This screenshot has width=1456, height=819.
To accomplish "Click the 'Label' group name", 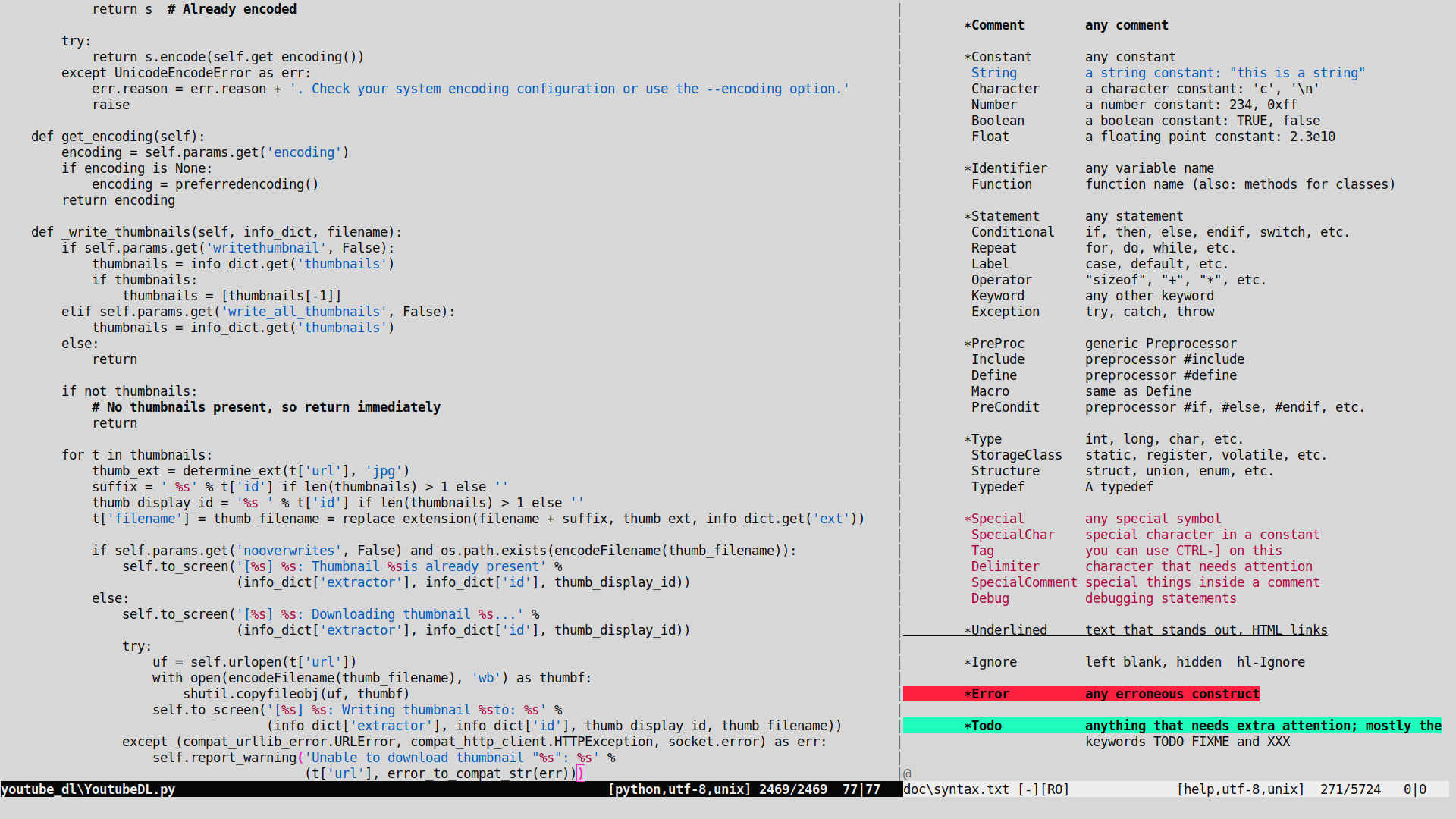I will pyautogui.click(x=990, y=264).
